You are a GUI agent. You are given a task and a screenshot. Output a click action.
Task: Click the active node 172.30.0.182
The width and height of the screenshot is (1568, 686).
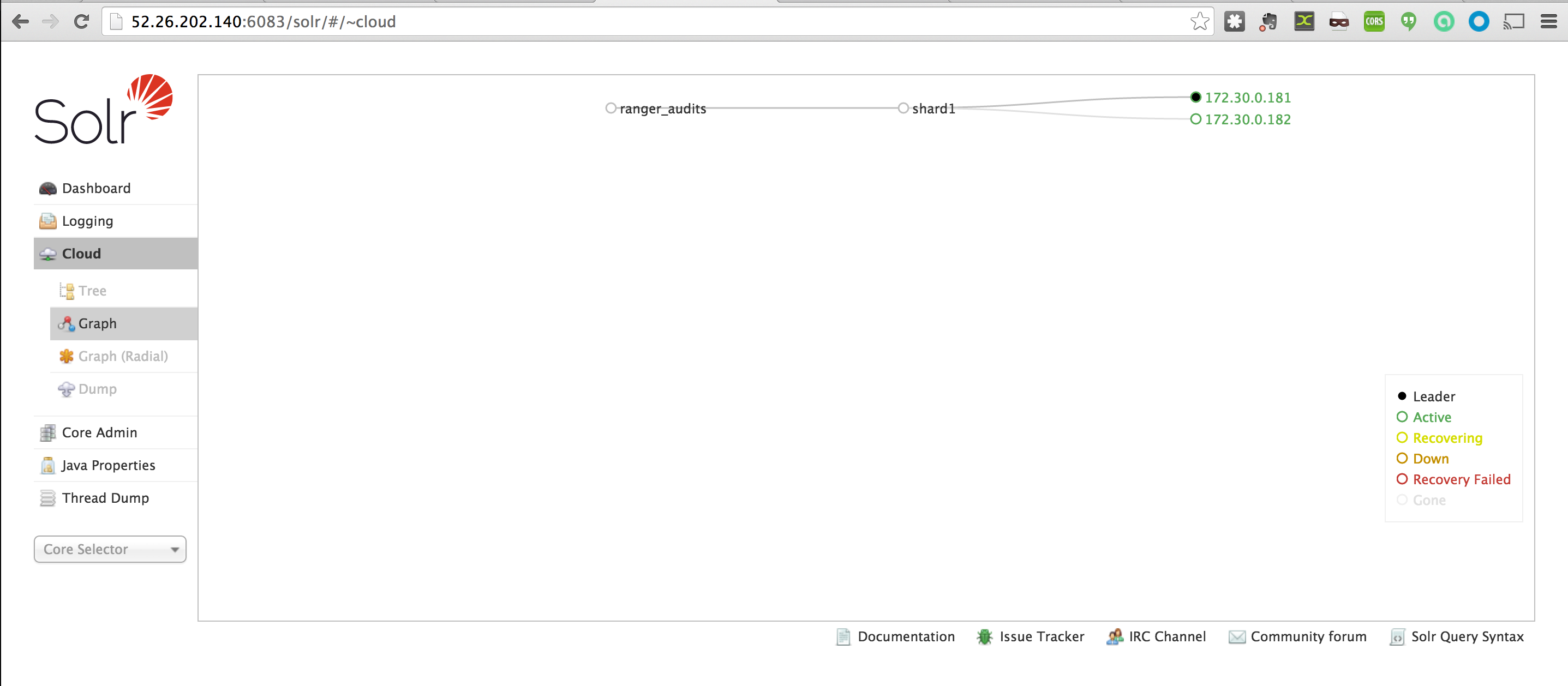click(x=1247, y=119)
